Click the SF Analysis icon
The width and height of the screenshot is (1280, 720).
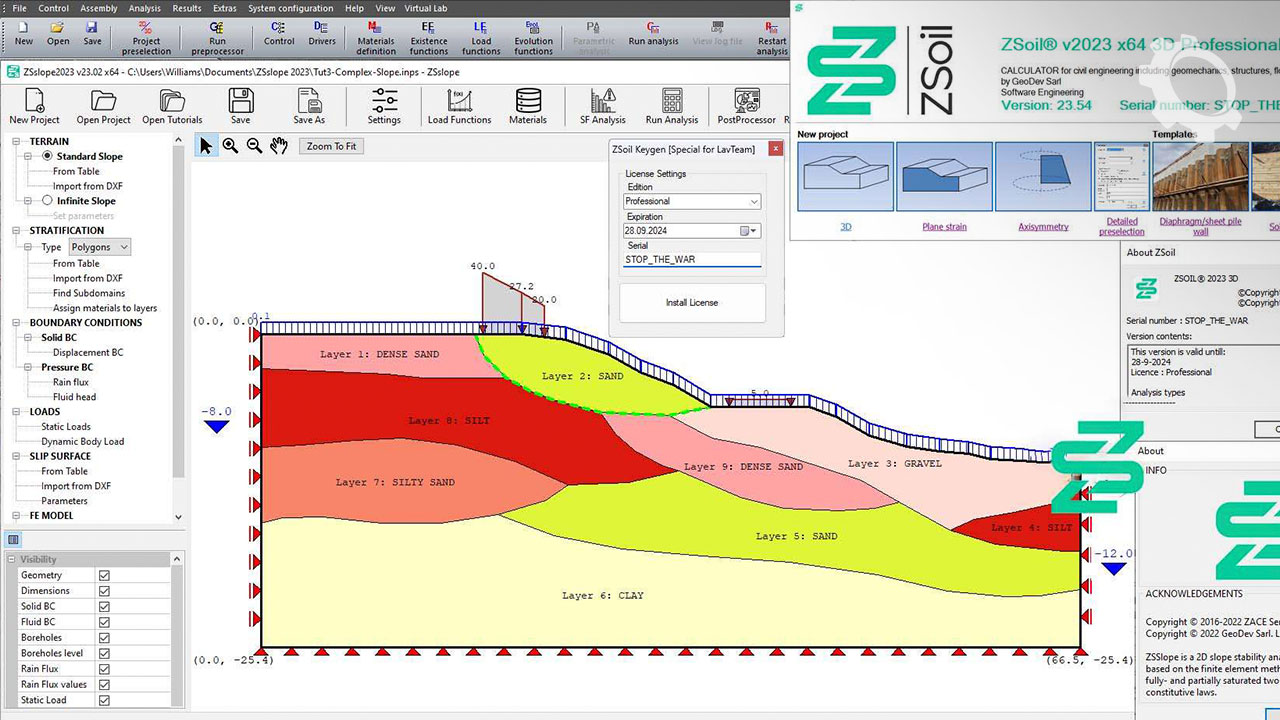click(602, 106)
